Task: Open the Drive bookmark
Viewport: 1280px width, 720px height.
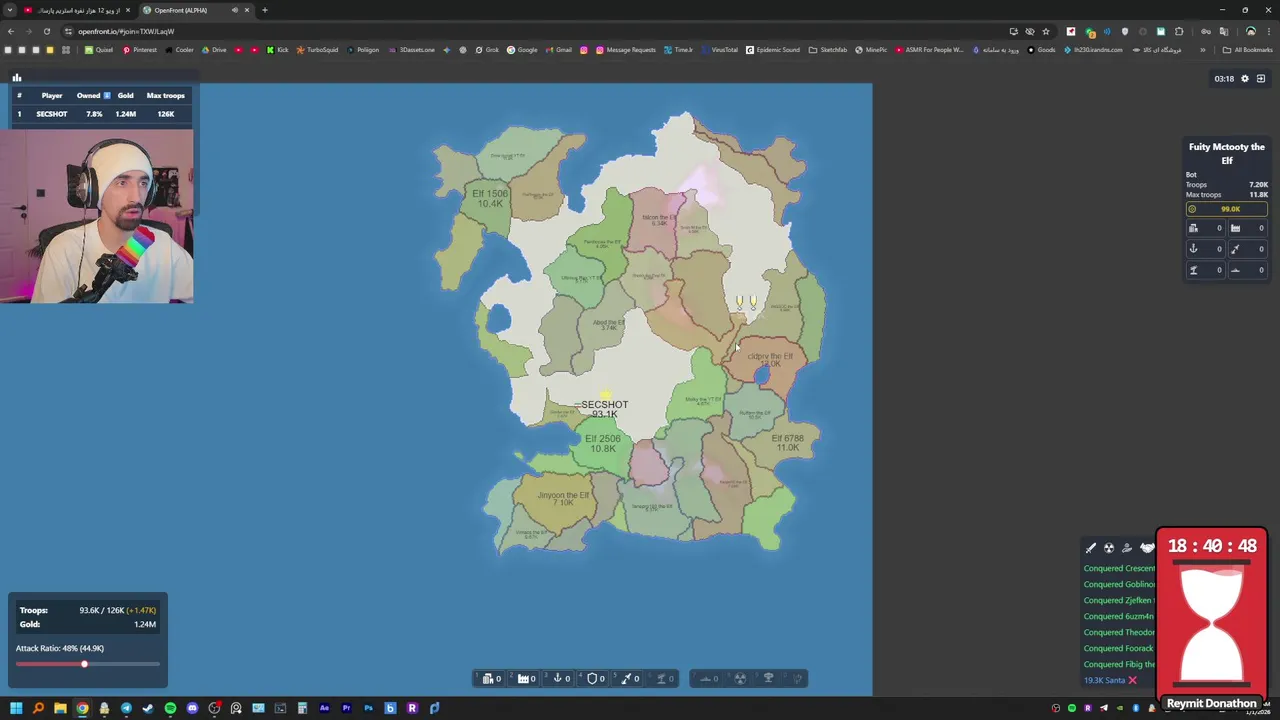Action: pyautogui.click(x=214, y=50)
